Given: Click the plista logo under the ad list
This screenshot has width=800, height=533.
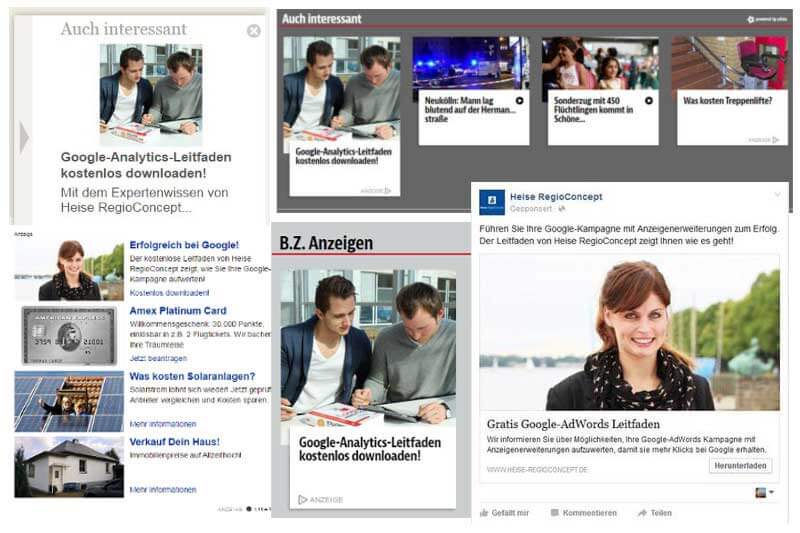Looking at the screenshot, I should click(x=258, y=509).
